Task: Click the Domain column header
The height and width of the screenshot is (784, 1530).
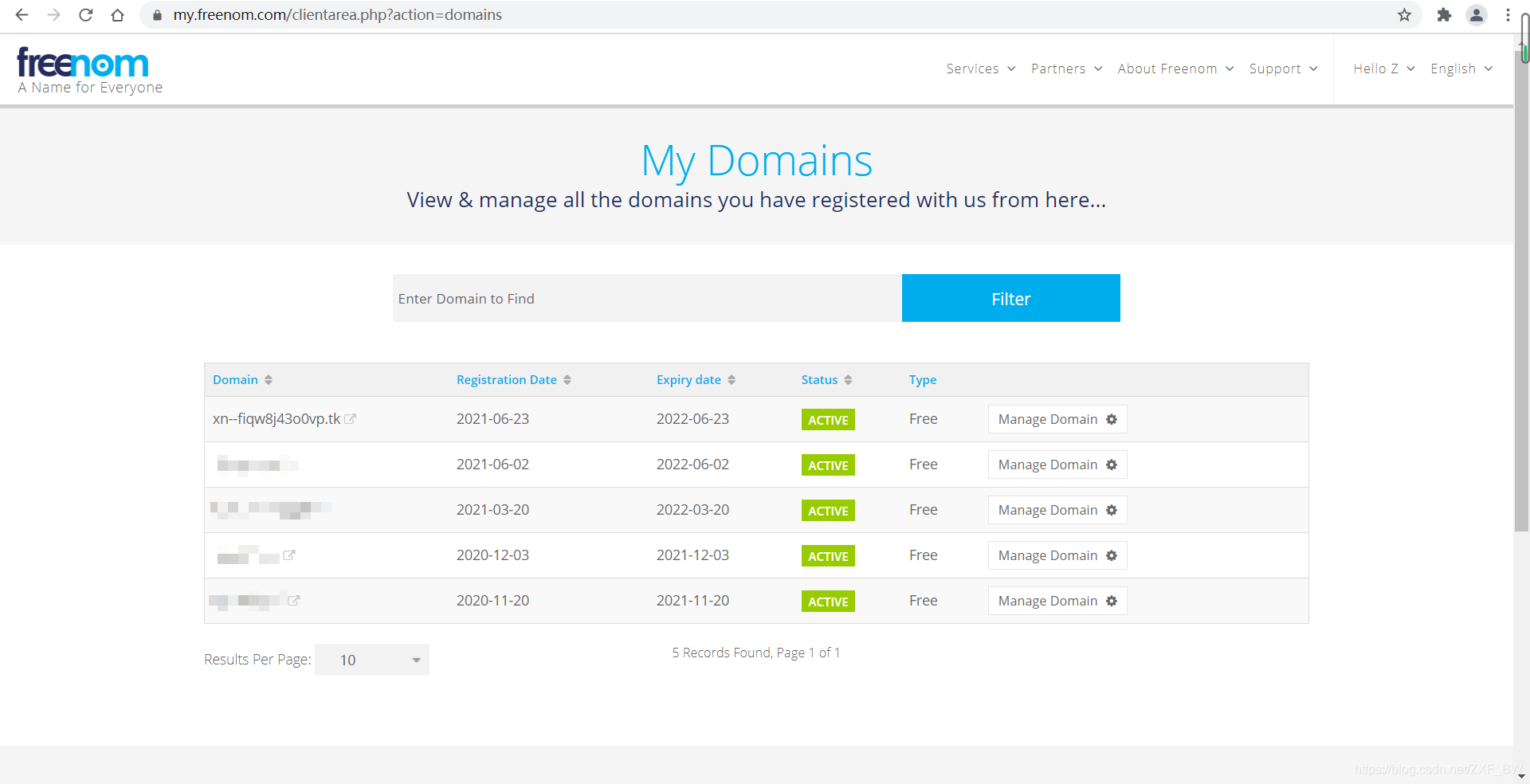Action: click(235, 380)
